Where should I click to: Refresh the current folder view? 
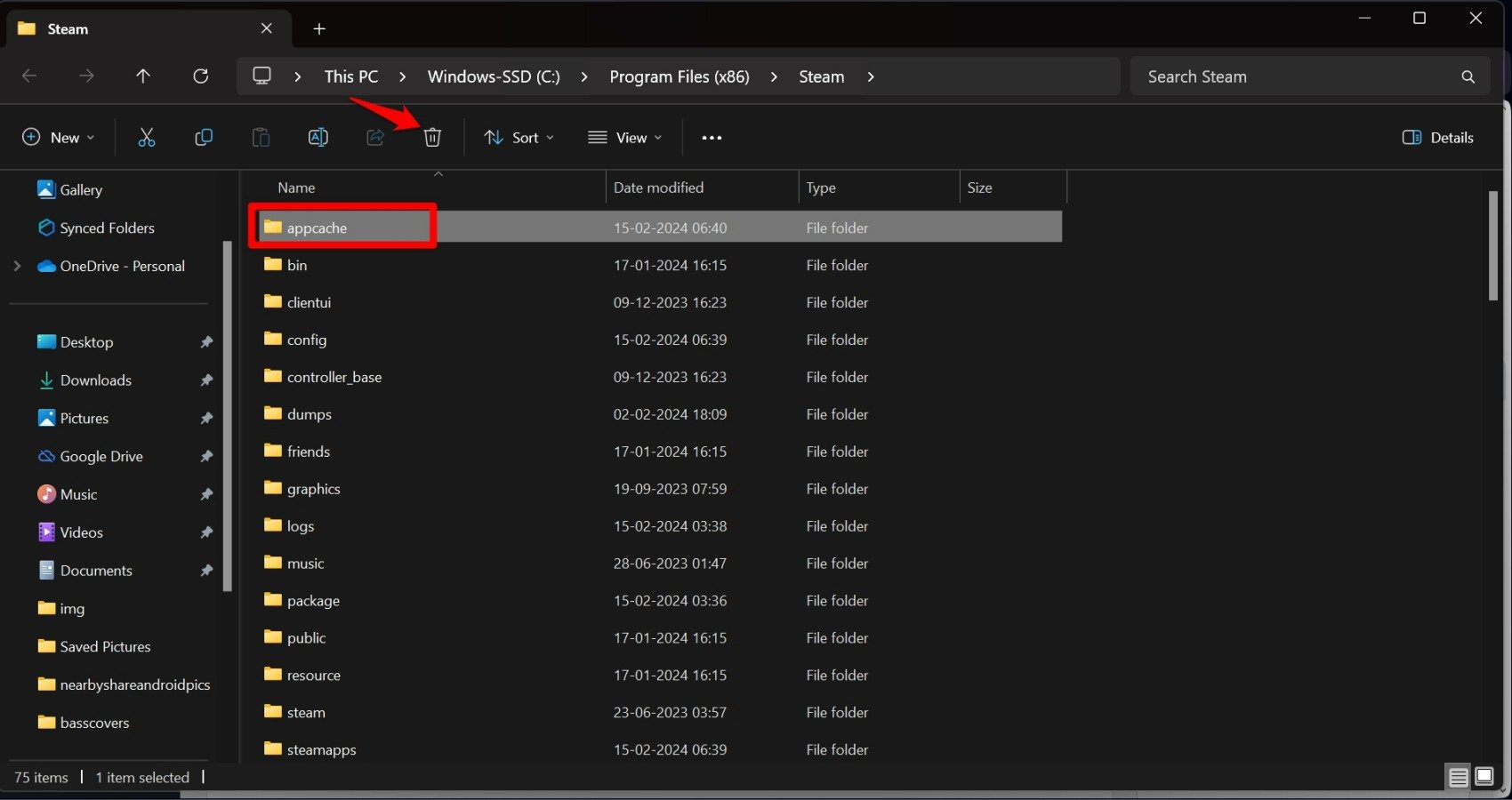[201, 76]
